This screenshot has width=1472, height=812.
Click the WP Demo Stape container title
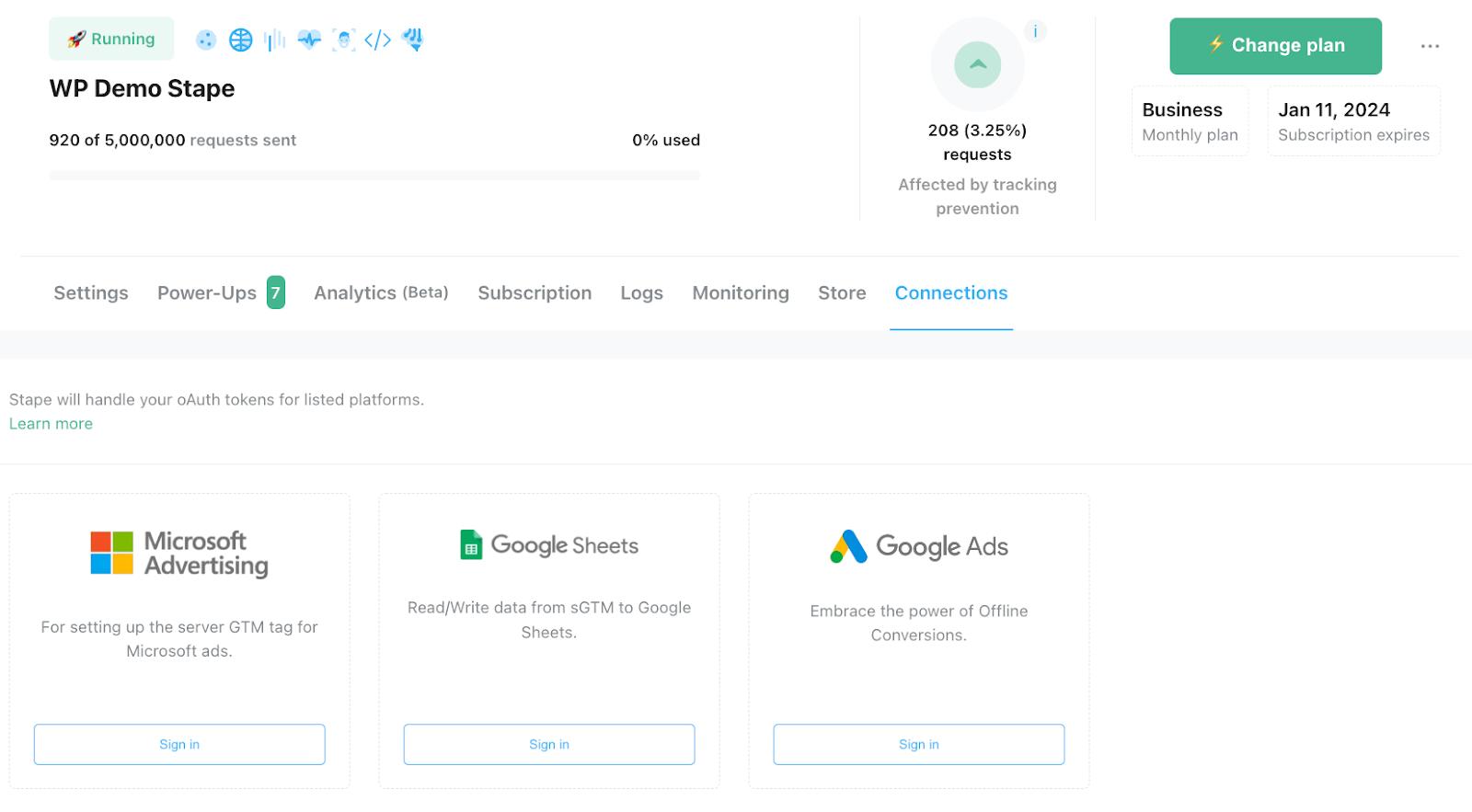pyautogui.click(x=142, y=88)
